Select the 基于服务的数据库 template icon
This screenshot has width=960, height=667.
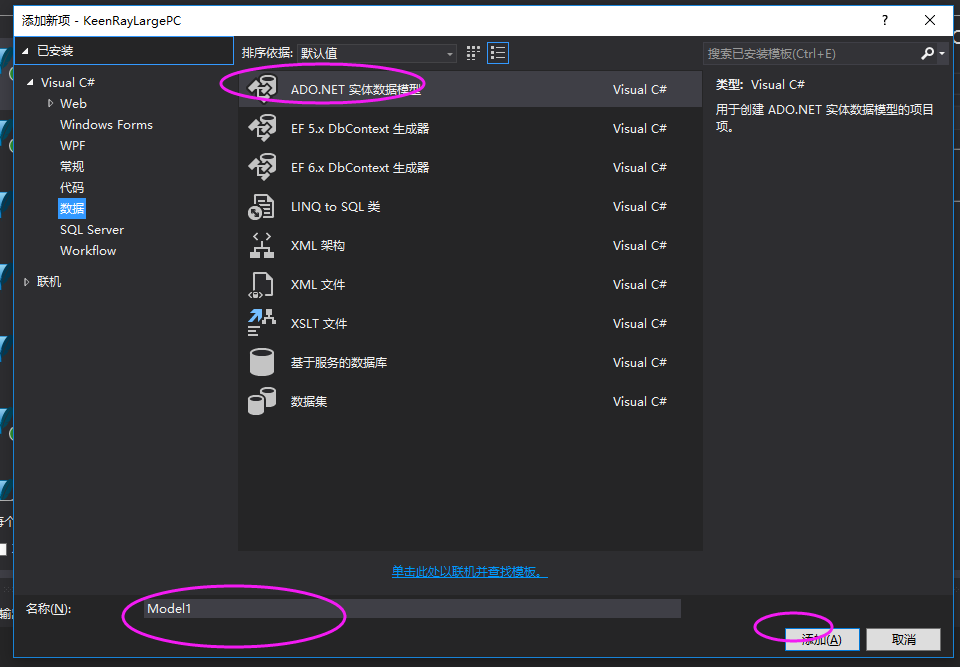pos(261,362)
